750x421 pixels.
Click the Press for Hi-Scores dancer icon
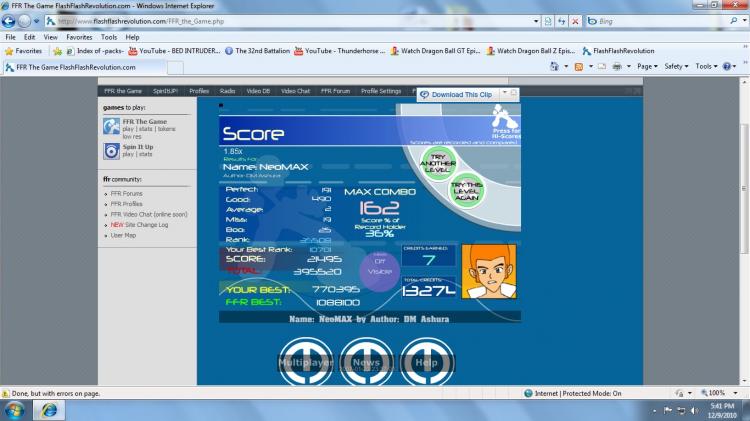click(505, 122)
